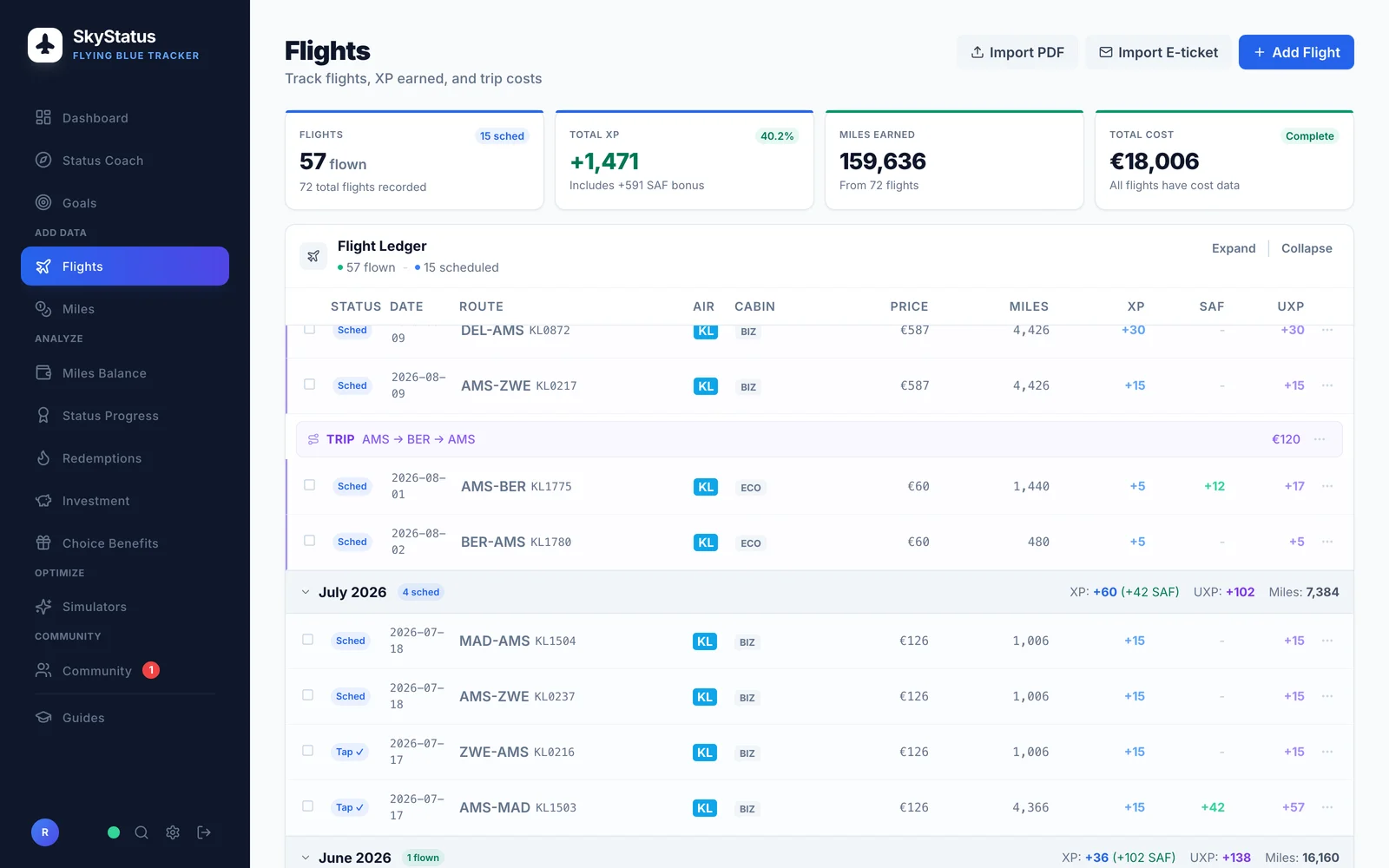Click the SkyStatus airplane logo
The image size is (1389, 868).
[45, 45]
